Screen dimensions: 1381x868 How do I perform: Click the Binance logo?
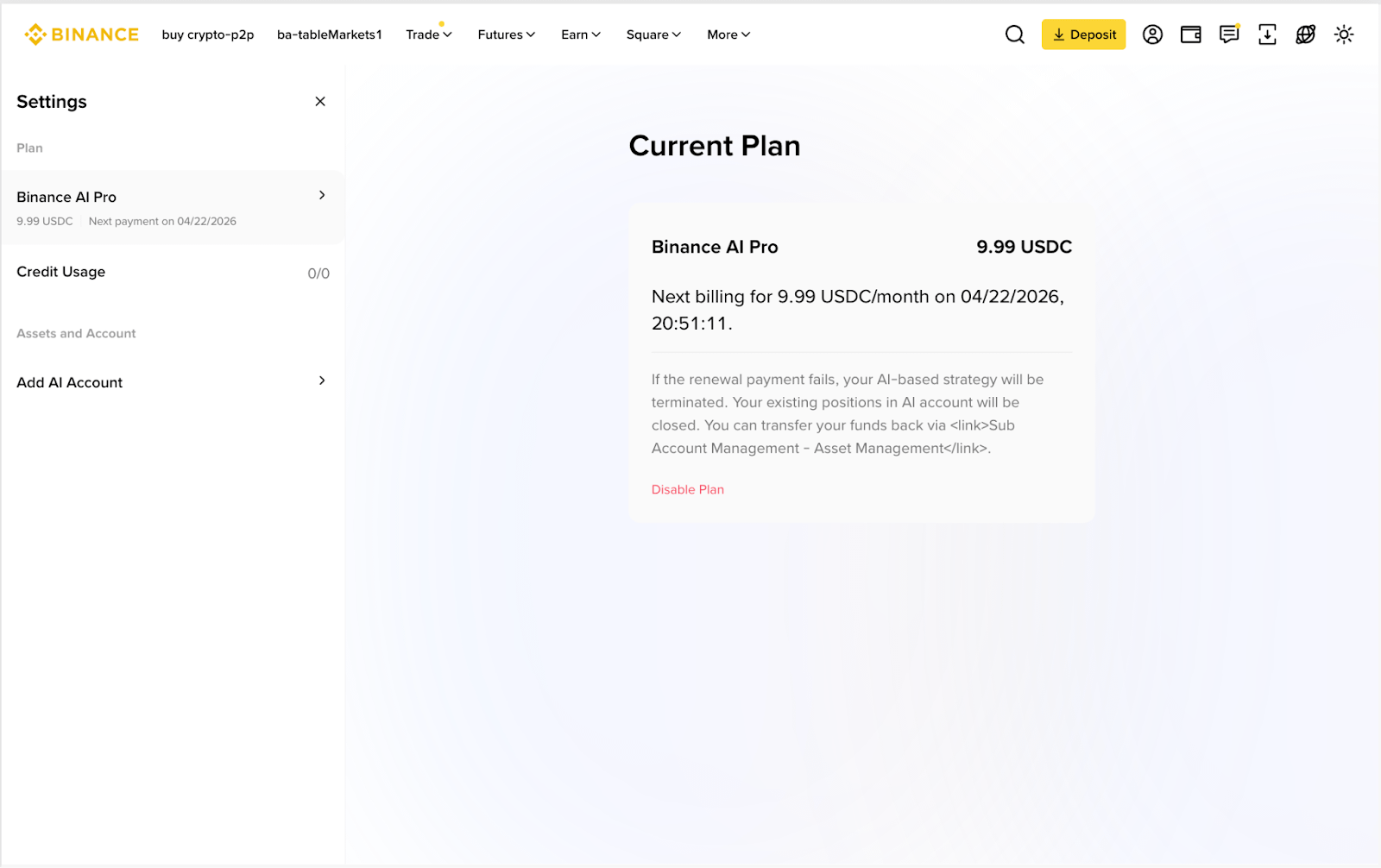81,35
